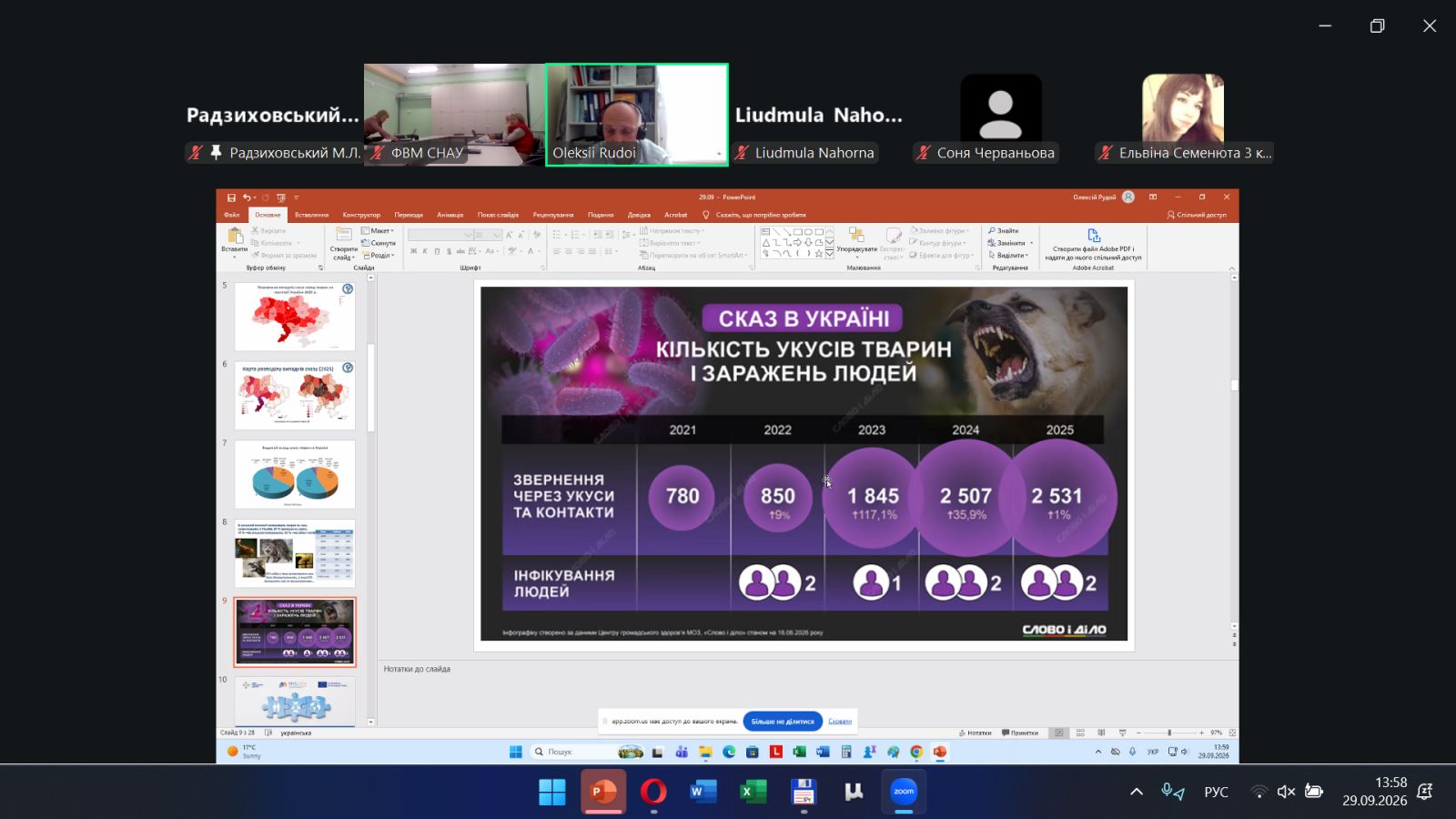The height and width of the screenshot is (819, 1456).
Task: Show hidden tray icons with the chevron
Action: 1137,792
